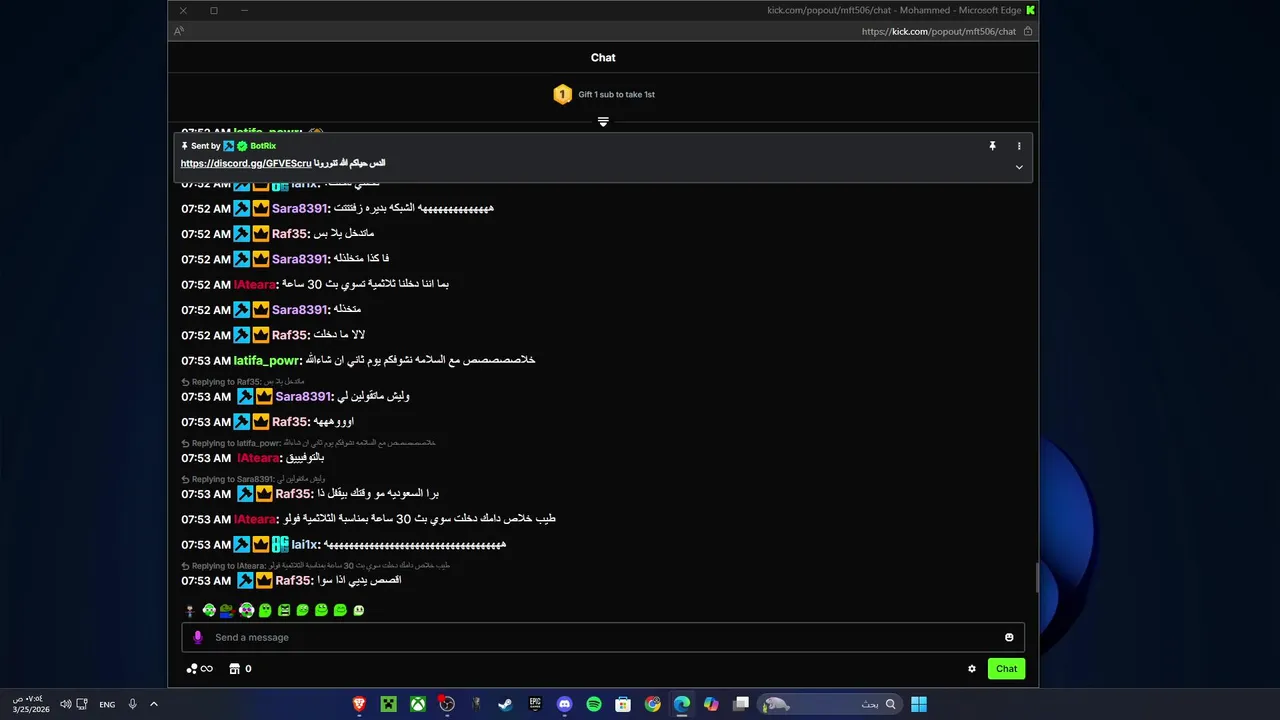Insert the small person figure emote
Viewport: 1280px width, 720px height.
pyautogui.click(x=190, y=610)
